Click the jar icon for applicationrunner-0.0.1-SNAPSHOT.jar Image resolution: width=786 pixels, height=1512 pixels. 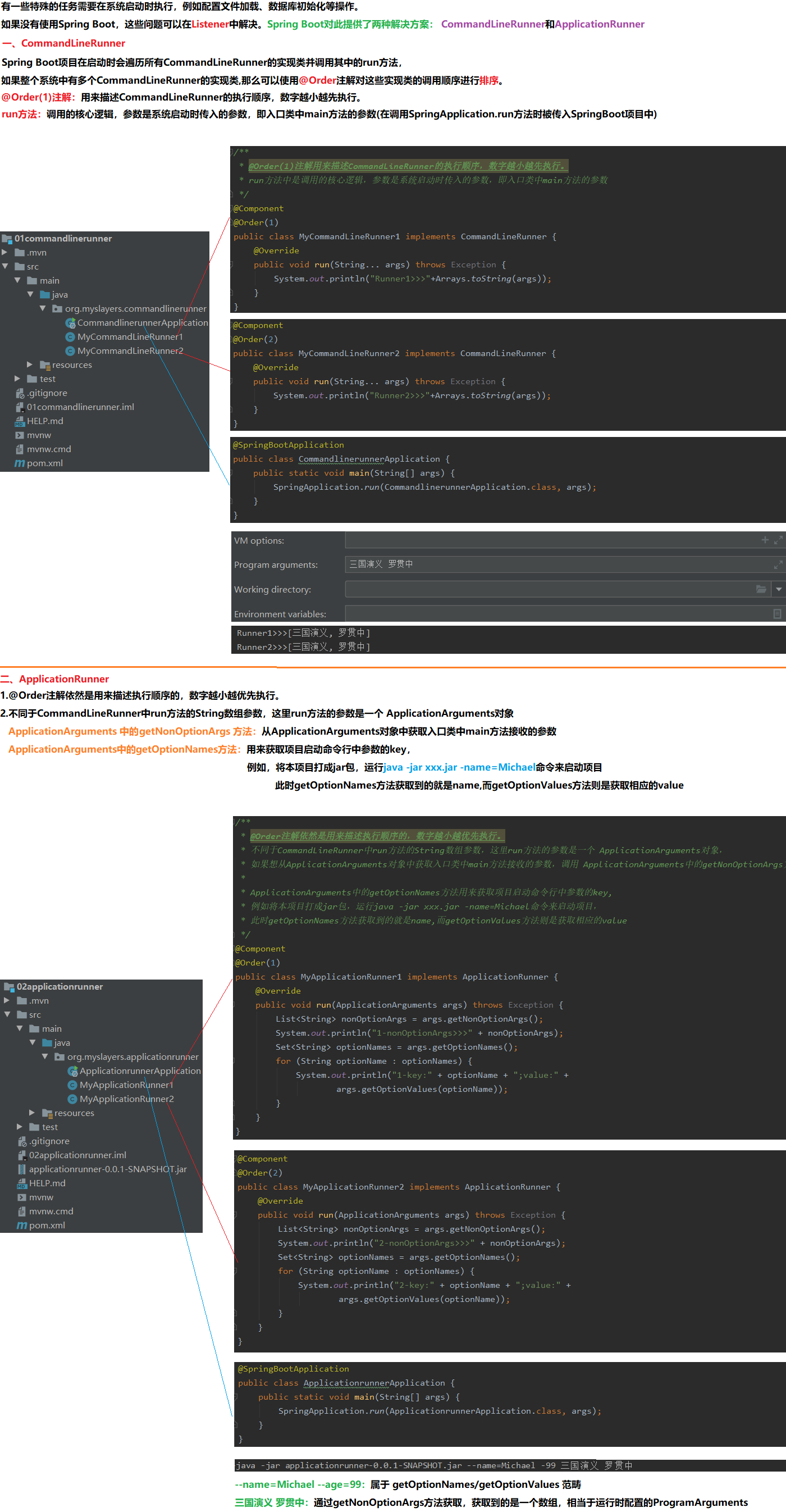22,1169
